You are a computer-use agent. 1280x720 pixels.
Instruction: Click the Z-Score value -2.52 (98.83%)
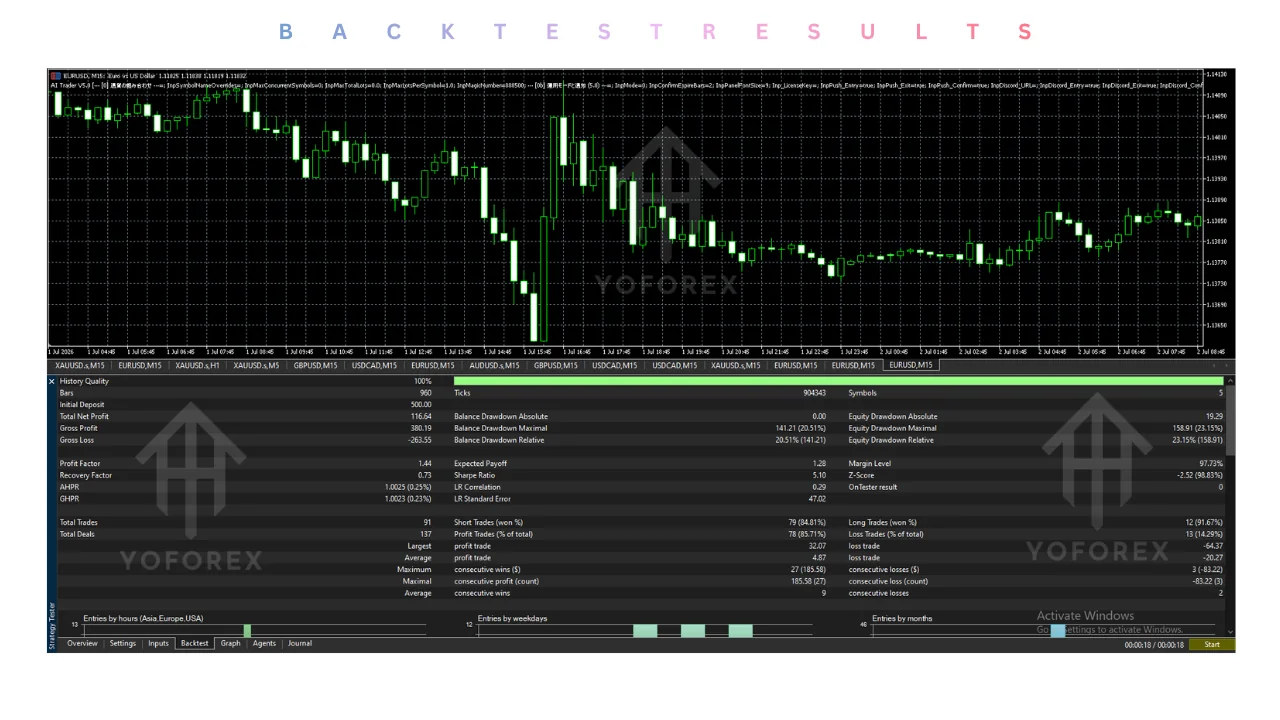coord(1199,475)
